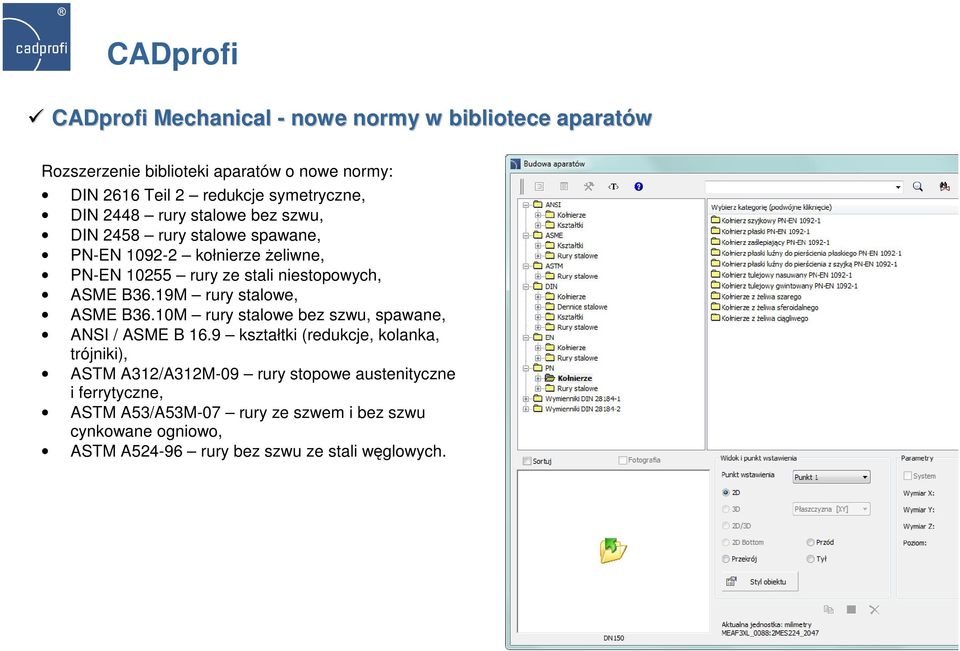Screen dimensions: 960x651
Task: Click folder icon of Kołnierze z żeliwa szarego
Action: point(715,296)
